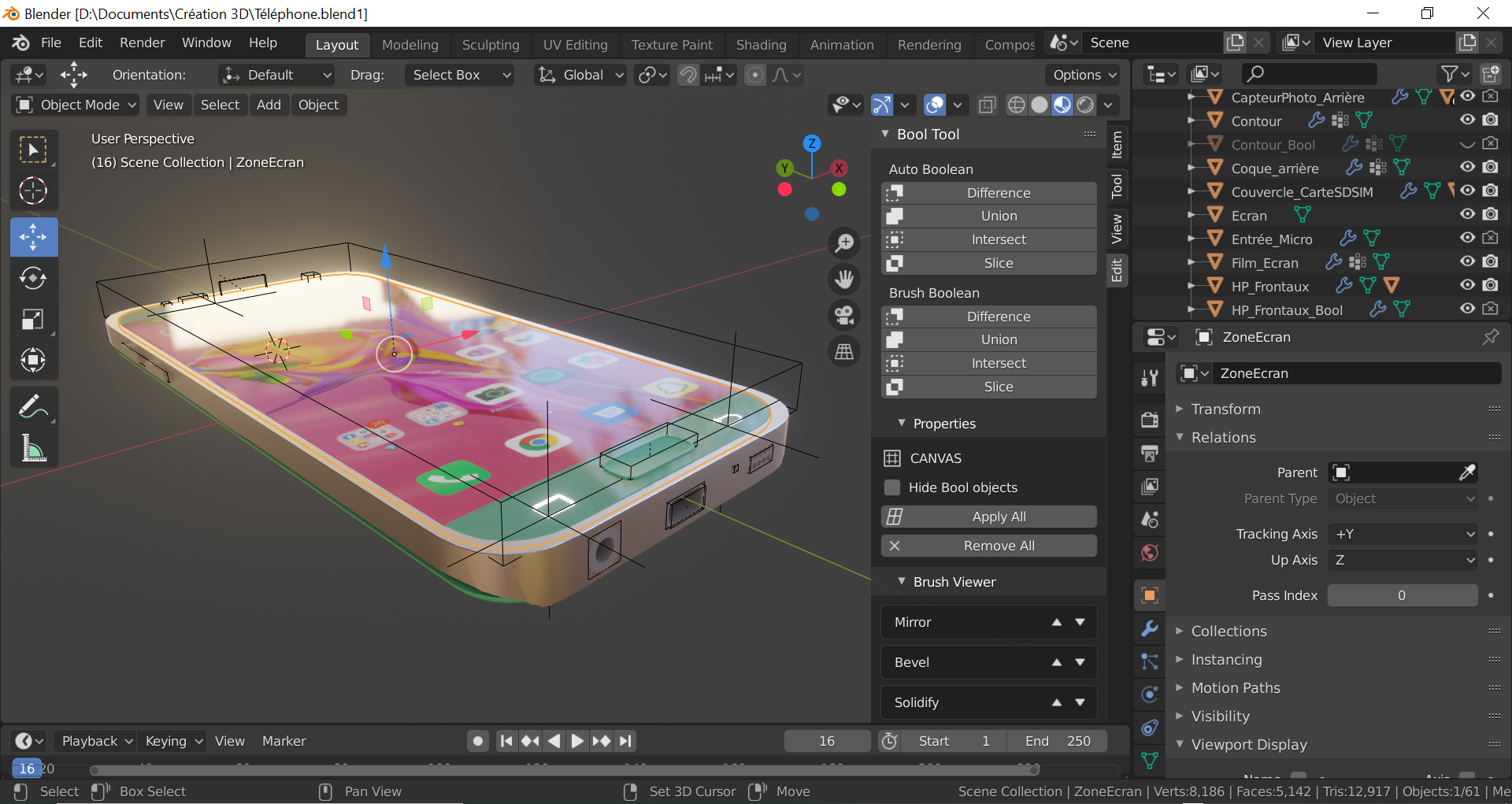Open Orientation Default dropdown
1512x804 pixels.
tap(276, 75)
